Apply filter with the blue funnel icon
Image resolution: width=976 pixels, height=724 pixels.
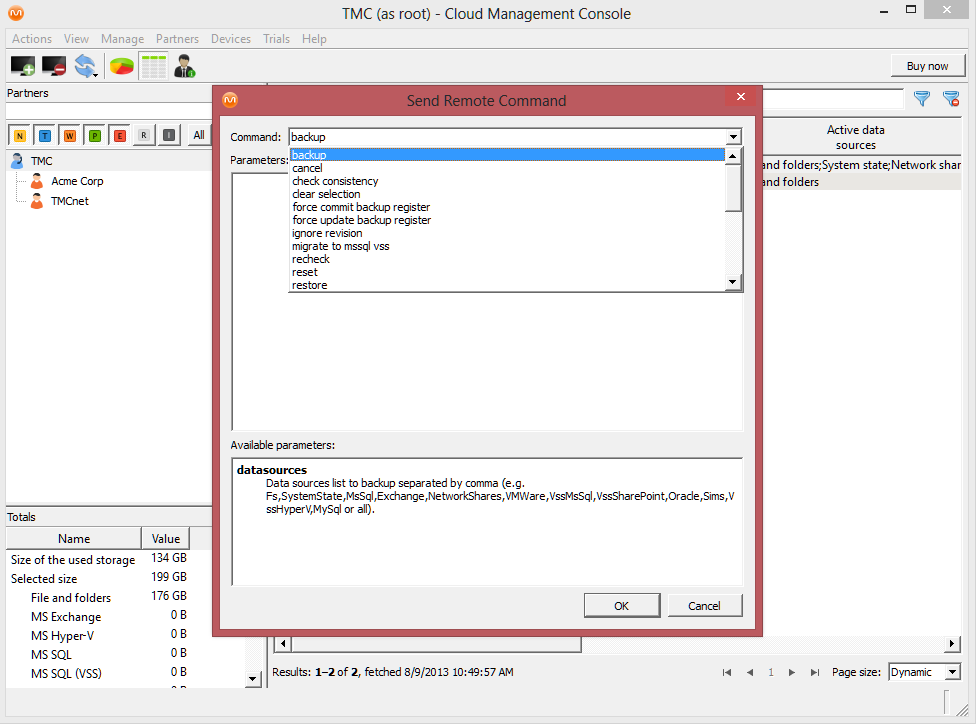(x=922, y=99)
